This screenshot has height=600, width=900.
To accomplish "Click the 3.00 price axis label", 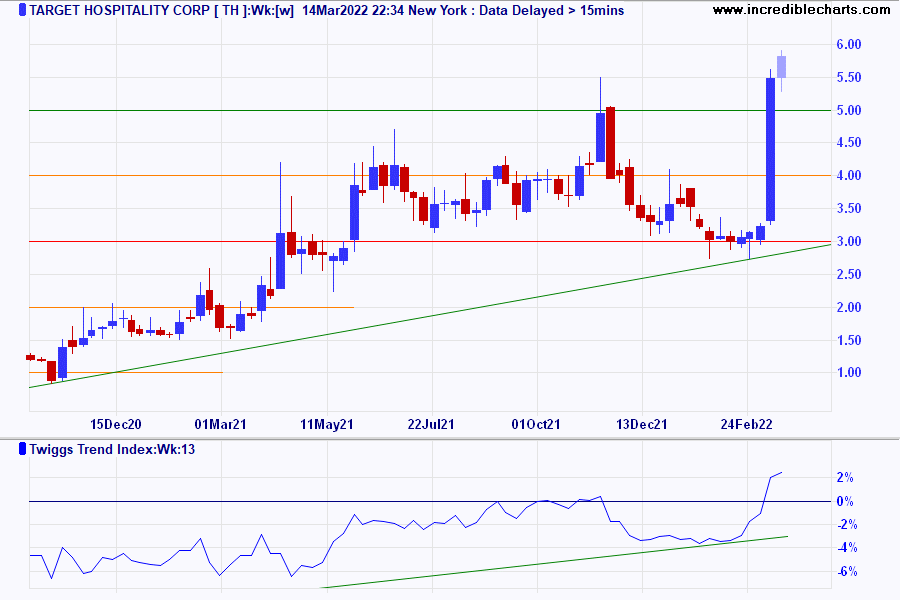I will (x=849, y=241).
